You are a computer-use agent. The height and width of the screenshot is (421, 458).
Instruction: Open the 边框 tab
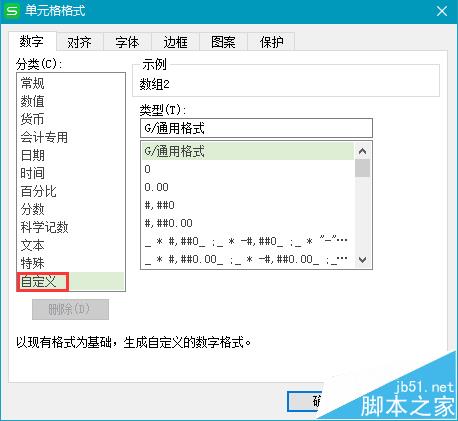(175, 42)
